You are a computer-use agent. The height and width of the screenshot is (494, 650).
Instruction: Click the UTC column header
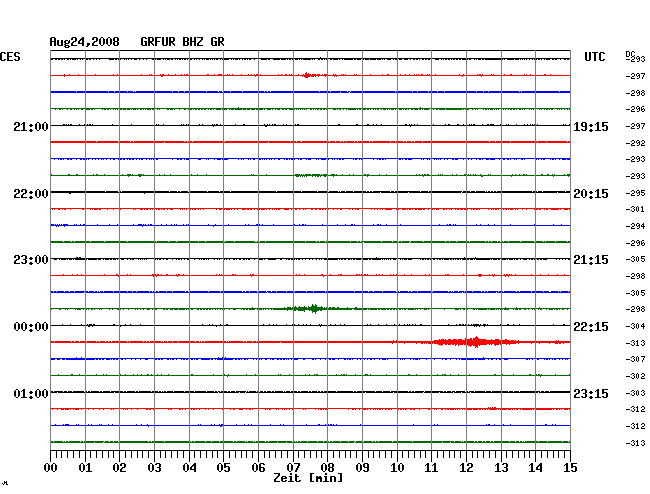click(594, 57)
